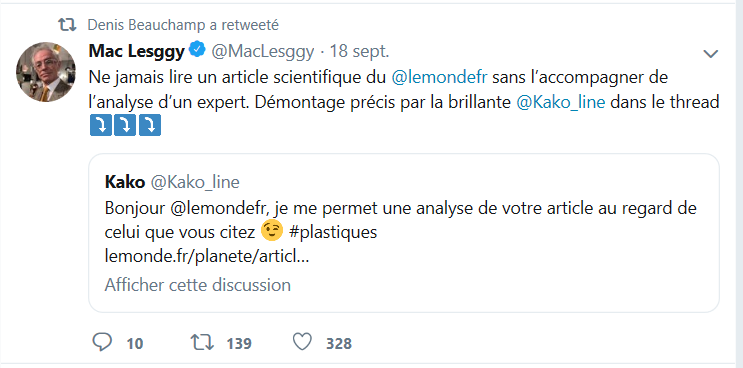The image size is (743, 368).
Task: Click the blue verified badge next to Mac Lesggy
Action: click(x=197, y=50)
